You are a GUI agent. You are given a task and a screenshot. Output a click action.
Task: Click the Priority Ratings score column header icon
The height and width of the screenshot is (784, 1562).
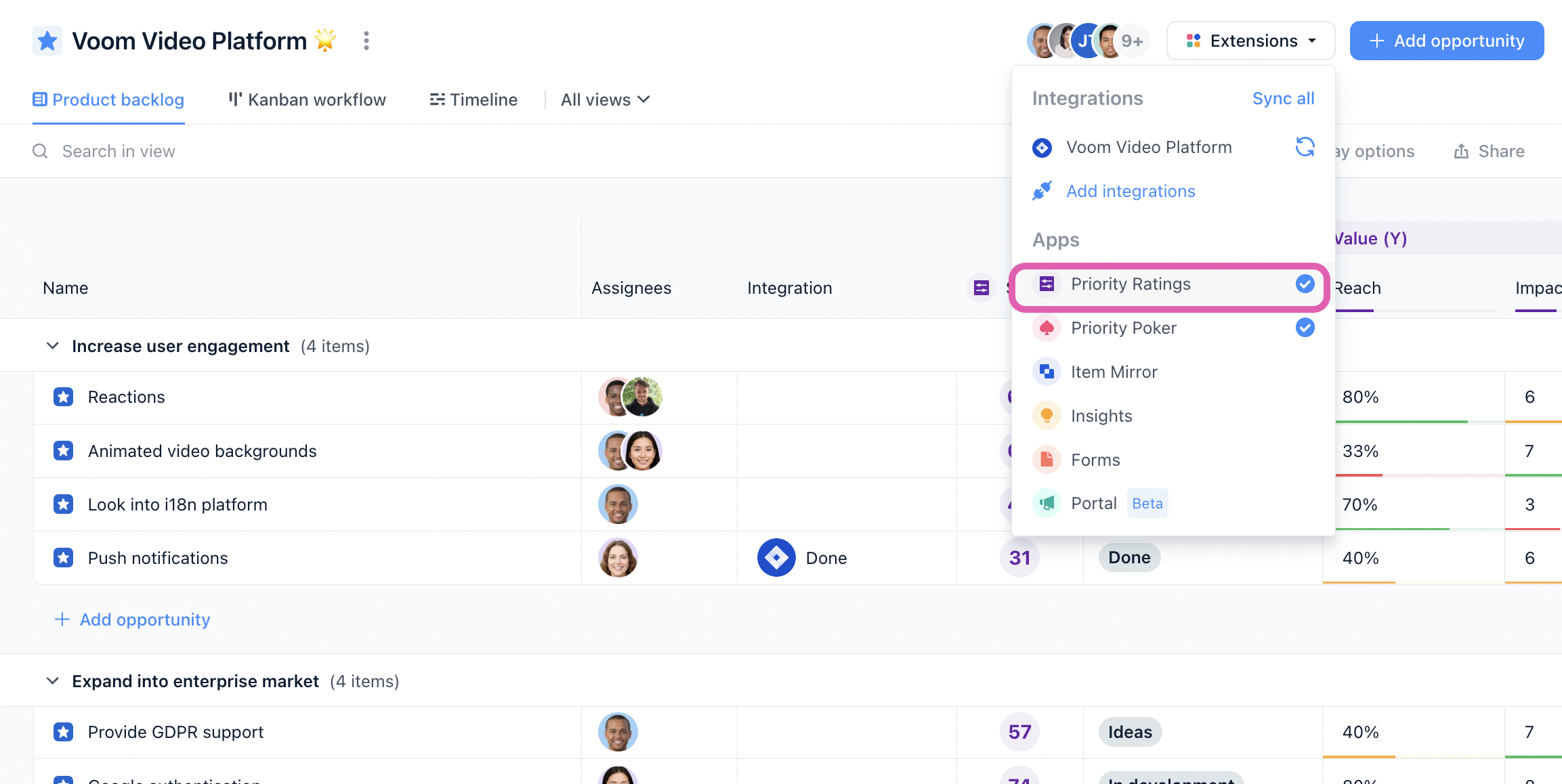pyautogui.click(x=981, y=288)
